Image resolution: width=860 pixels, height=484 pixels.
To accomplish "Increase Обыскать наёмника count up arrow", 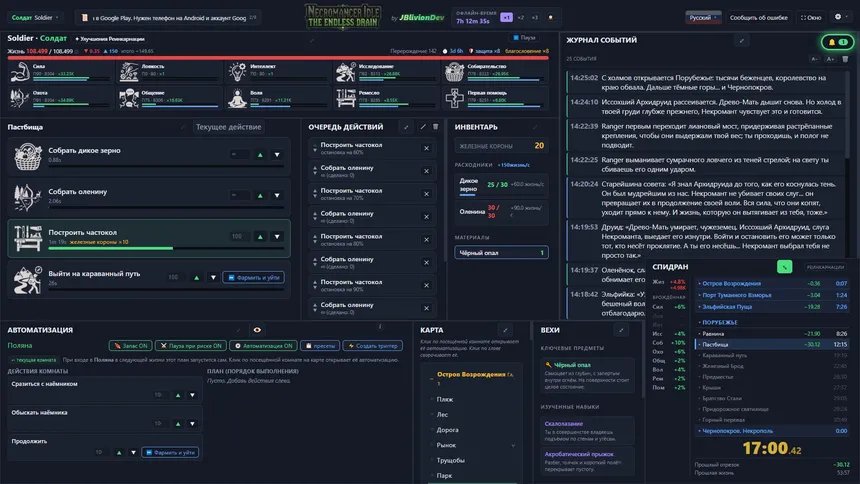I will [178, 424].
